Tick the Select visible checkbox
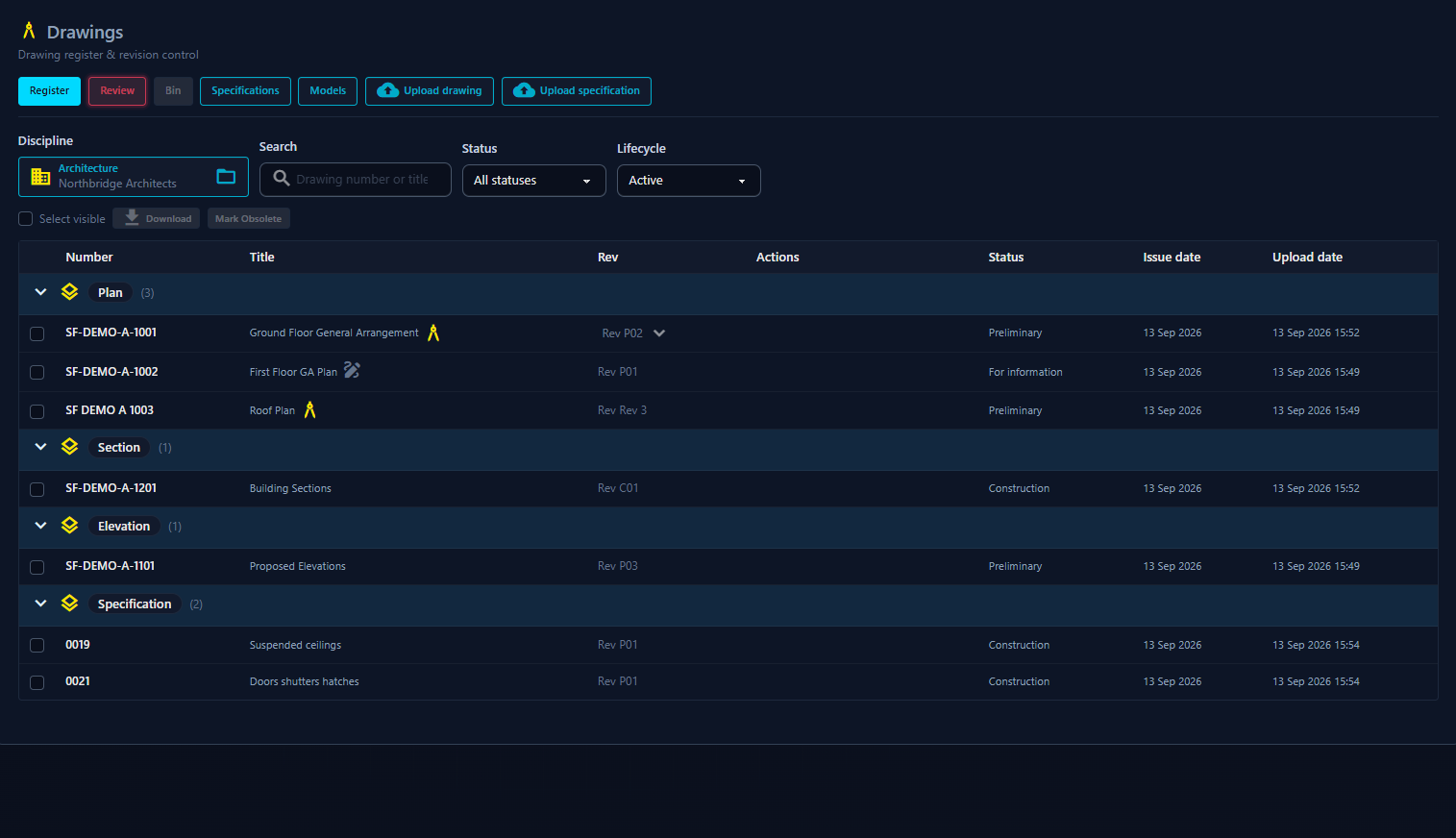The width and height of the screenshot is (1456, 838). coord(26,219)
